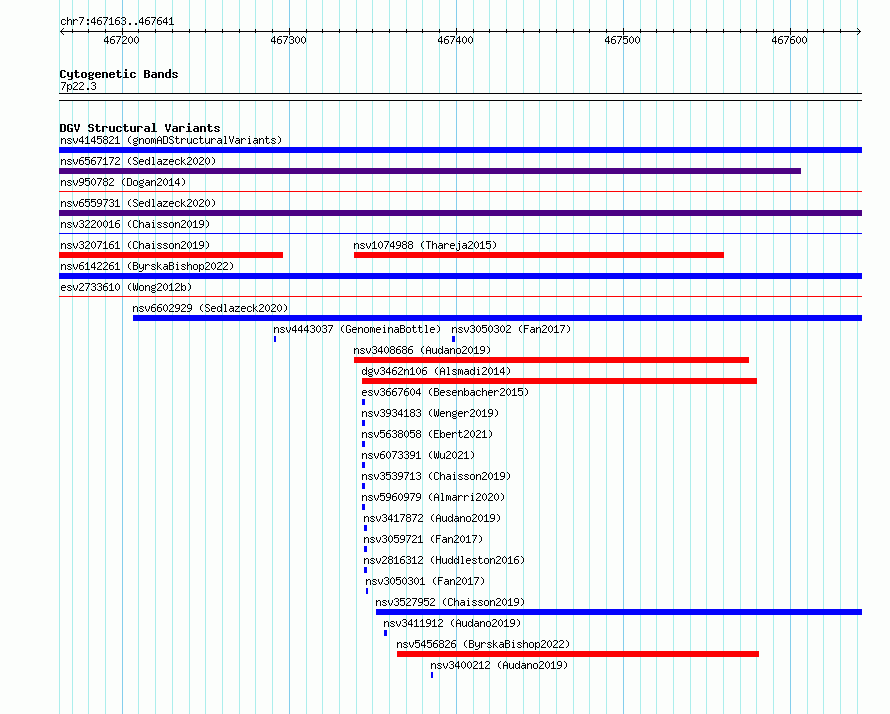Open nsv6567172 (Sedlazeck2020) variant label

point(138,161)
